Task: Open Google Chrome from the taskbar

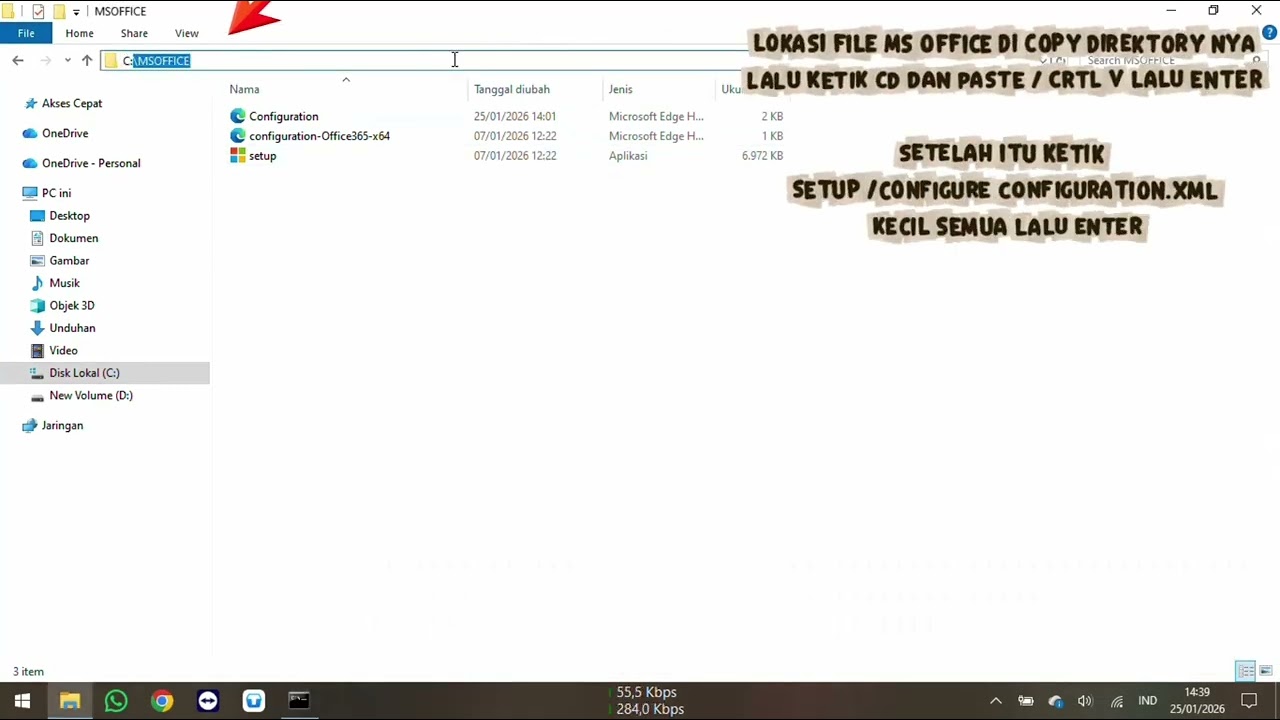Action: [x=162, y=701]
